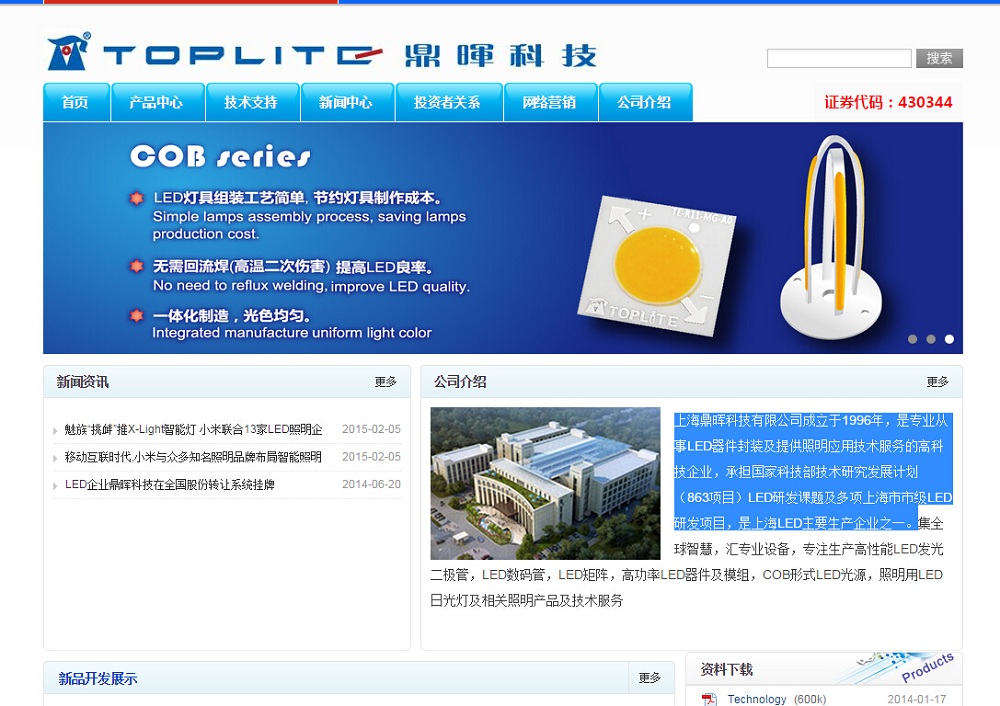Click highlighted company introduction paragraph
This screenshot has height=706, width=1000.
[812, 472]
